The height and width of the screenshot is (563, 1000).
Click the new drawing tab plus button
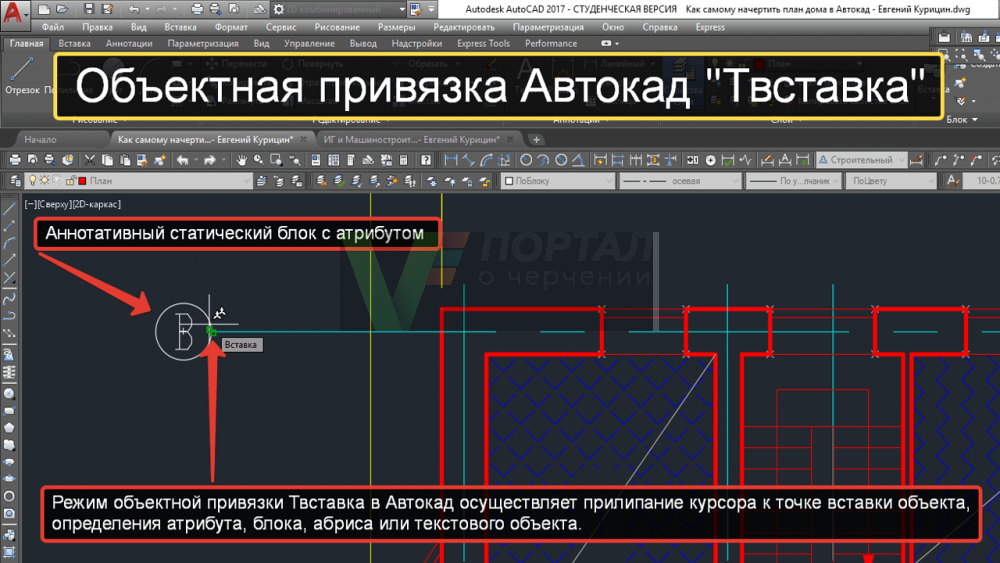[537, 140]
